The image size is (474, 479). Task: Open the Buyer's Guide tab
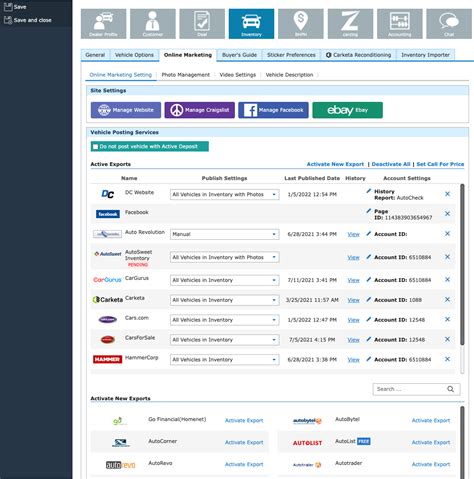239,55
